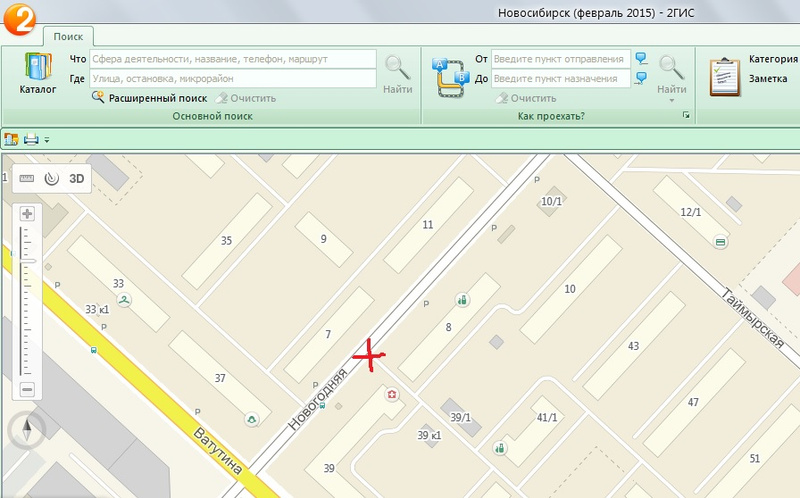Screen dimensions: 800x498
Task: Select building 10/1 on map
Action: (x=551, y=202)
